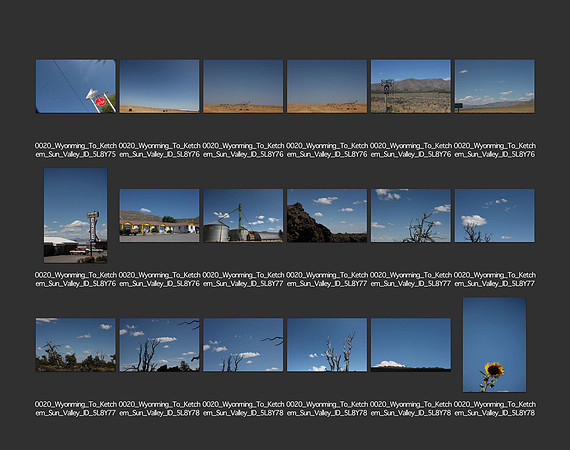Click the filename label under the mountain road sign
The width and height of the screenshot is (570, 450).
pos(411,150)
